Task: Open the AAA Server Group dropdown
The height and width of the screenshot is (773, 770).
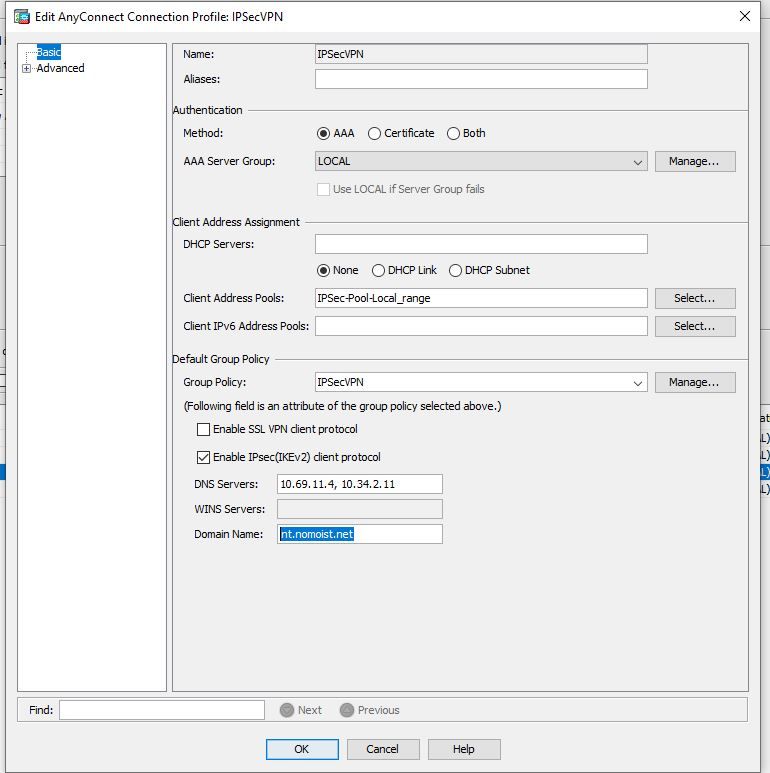Action: click(637, 162)
